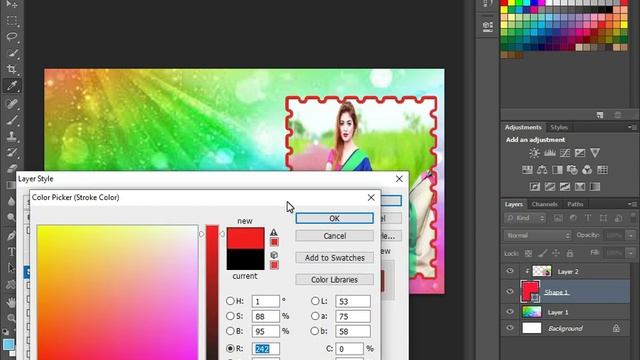The width and height of the screenshot is (640, 360).
Task: Open the Opacity slider arrow
Action: click(x=631, y=236)
